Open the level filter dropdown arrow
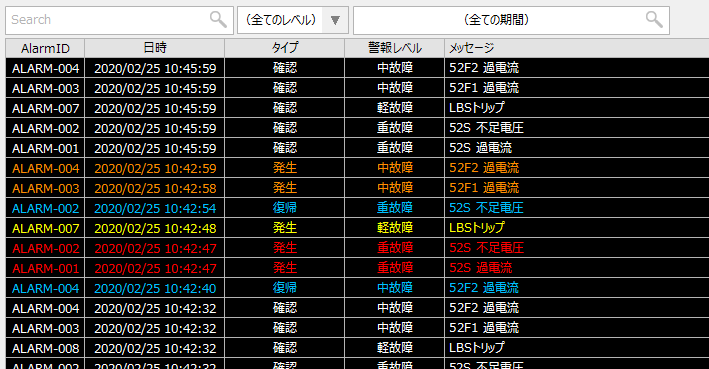 click(335, 20)
